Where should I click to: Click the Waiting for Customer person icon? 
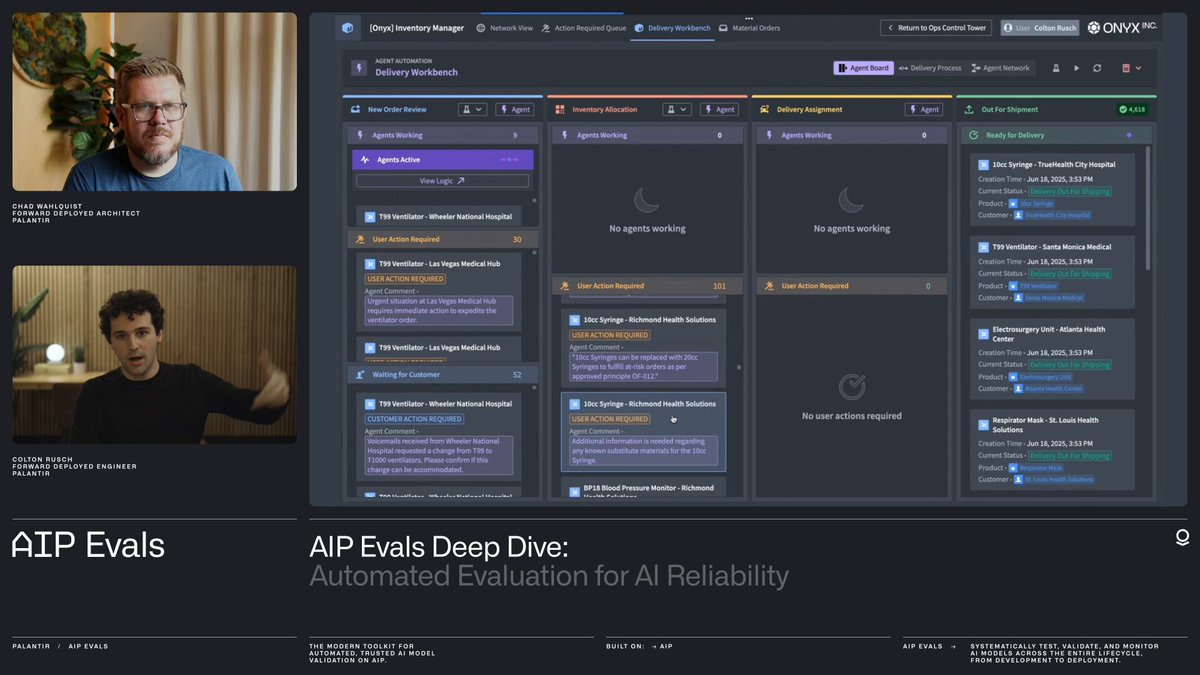coord(360,375)
